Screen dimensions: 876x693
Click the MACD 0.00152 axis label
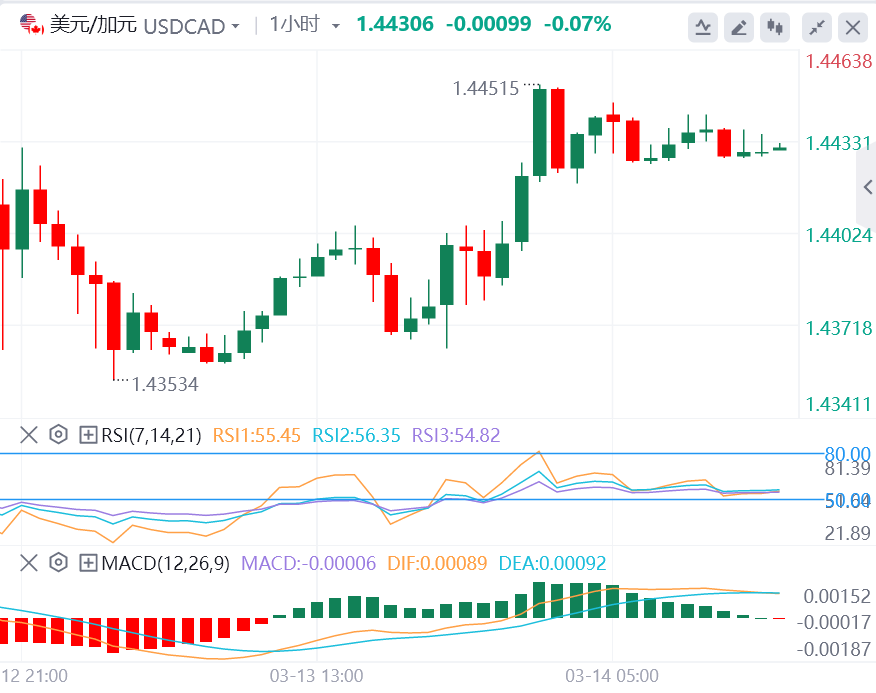tap(836, 596)
